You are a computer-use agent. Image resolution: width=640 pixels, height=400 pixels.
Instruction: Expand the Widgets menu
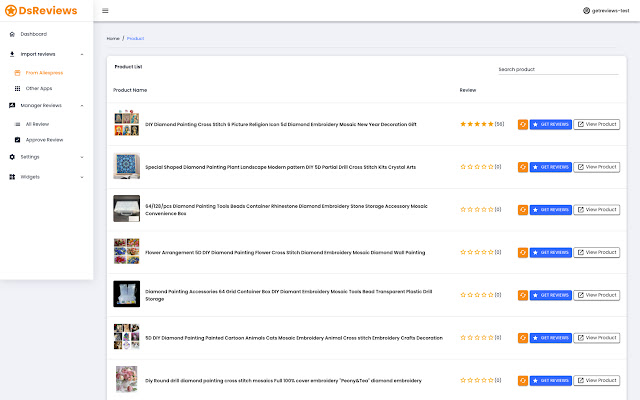tap(81, 177)
